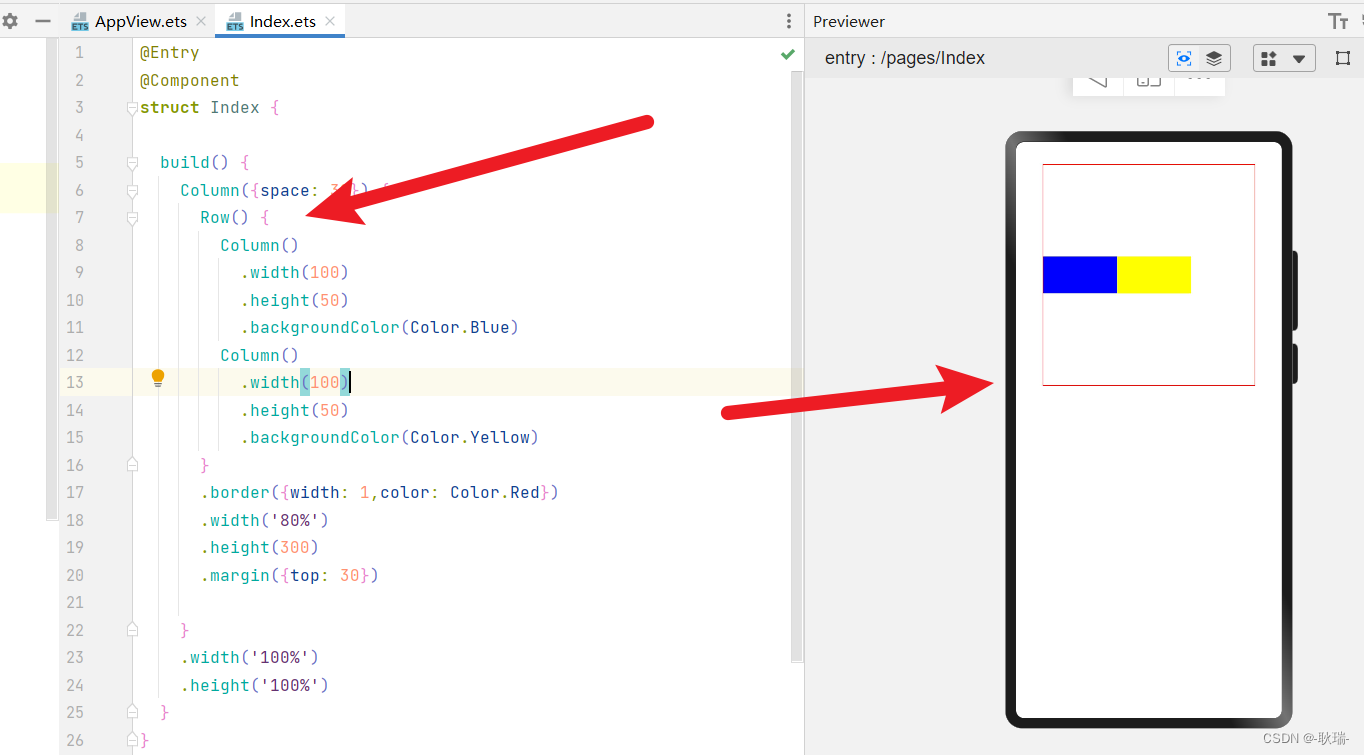Open the multi-device profile icon

pos(1269,58)
